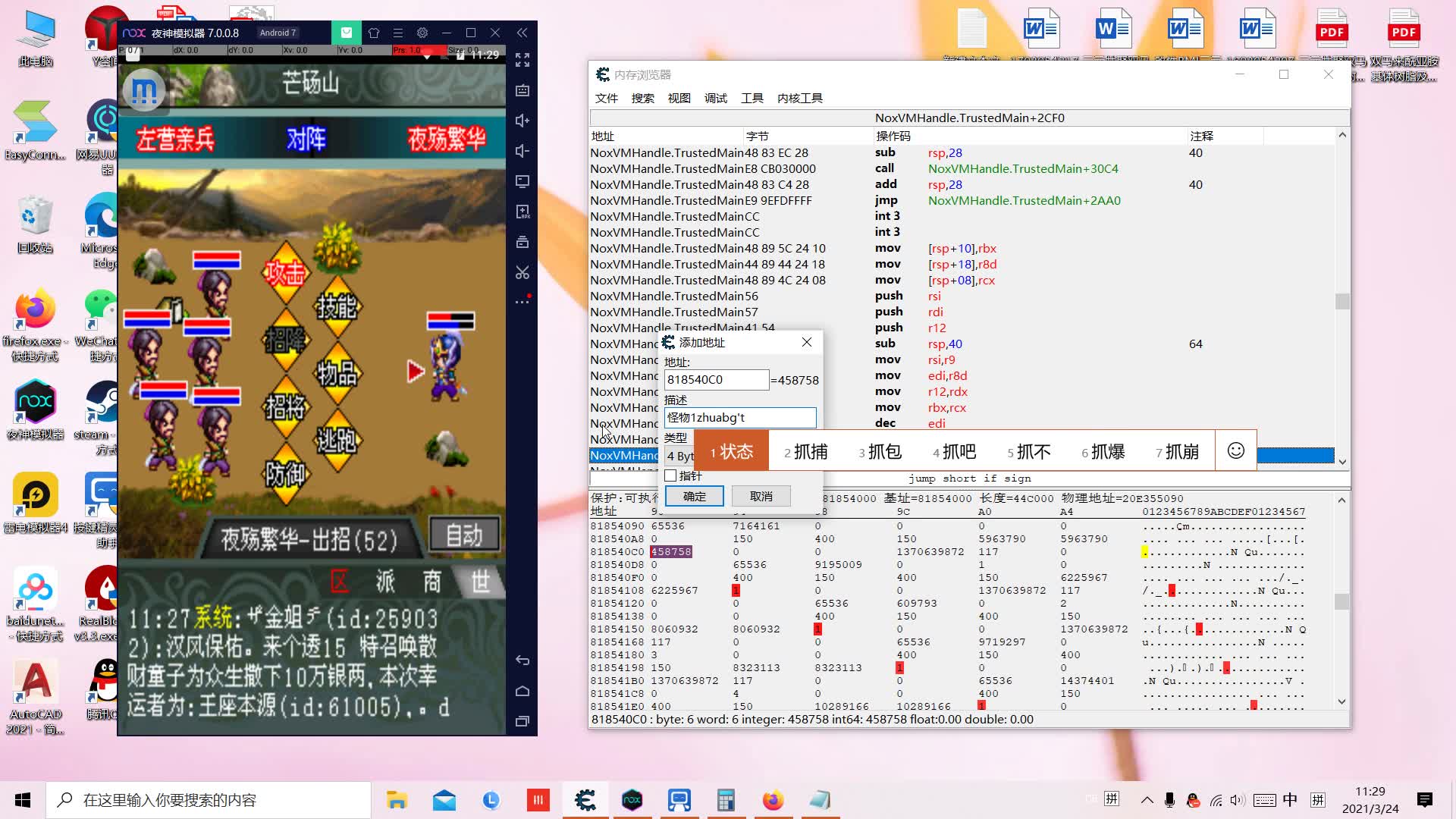Image resolution: width=1456 pixels, height=819 pixels.
Task: Show hidden system tray icons
Action: click(x=1147, y=800)
